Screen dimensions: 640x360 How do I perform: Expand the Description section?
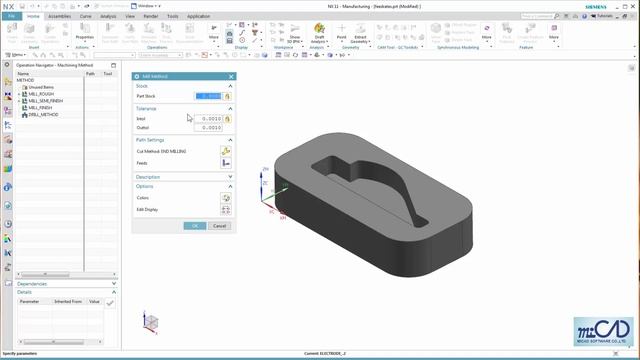230,177
